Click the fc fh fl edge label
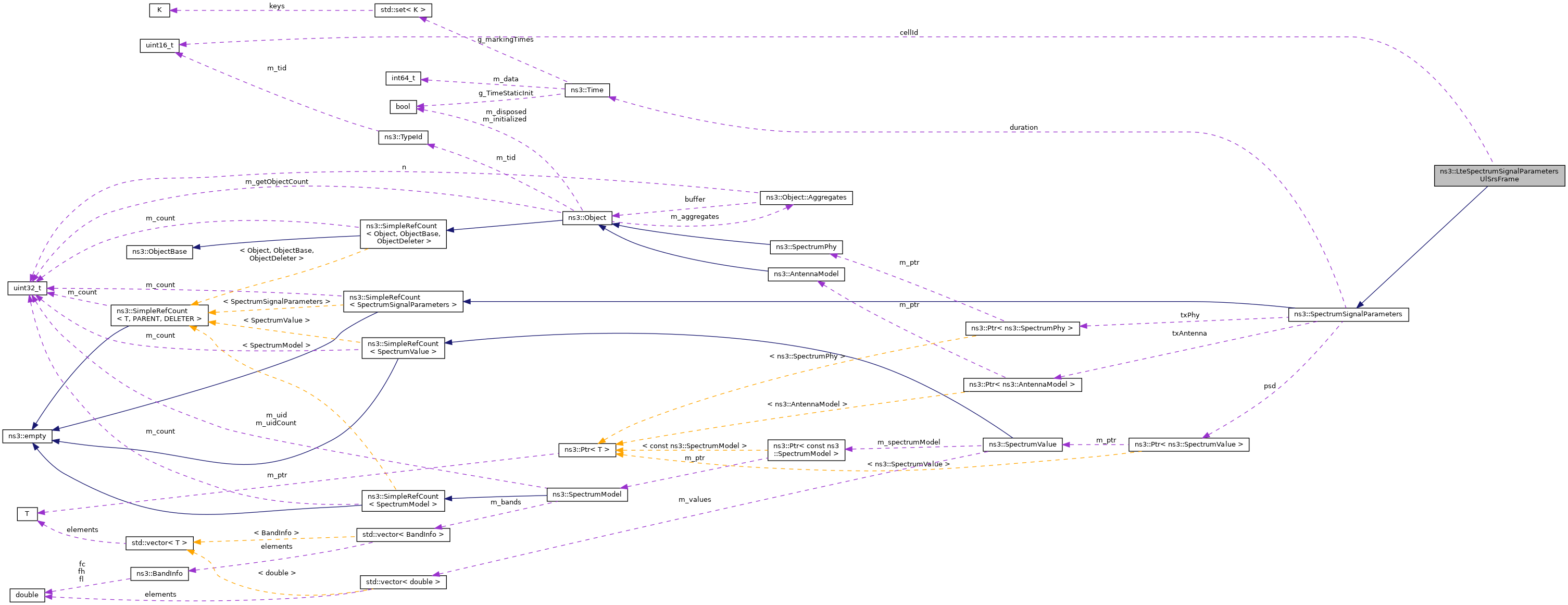1568x605 pixels. point(82,572)
